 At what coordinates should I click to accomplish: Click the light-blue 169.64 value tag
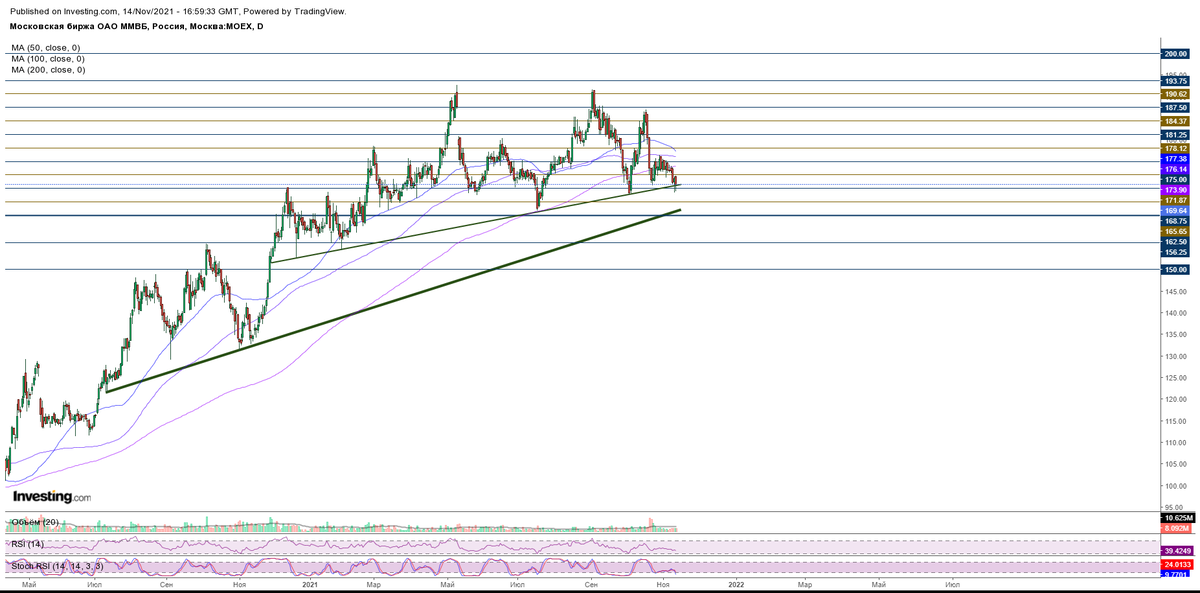click(x=1174, y=211)
